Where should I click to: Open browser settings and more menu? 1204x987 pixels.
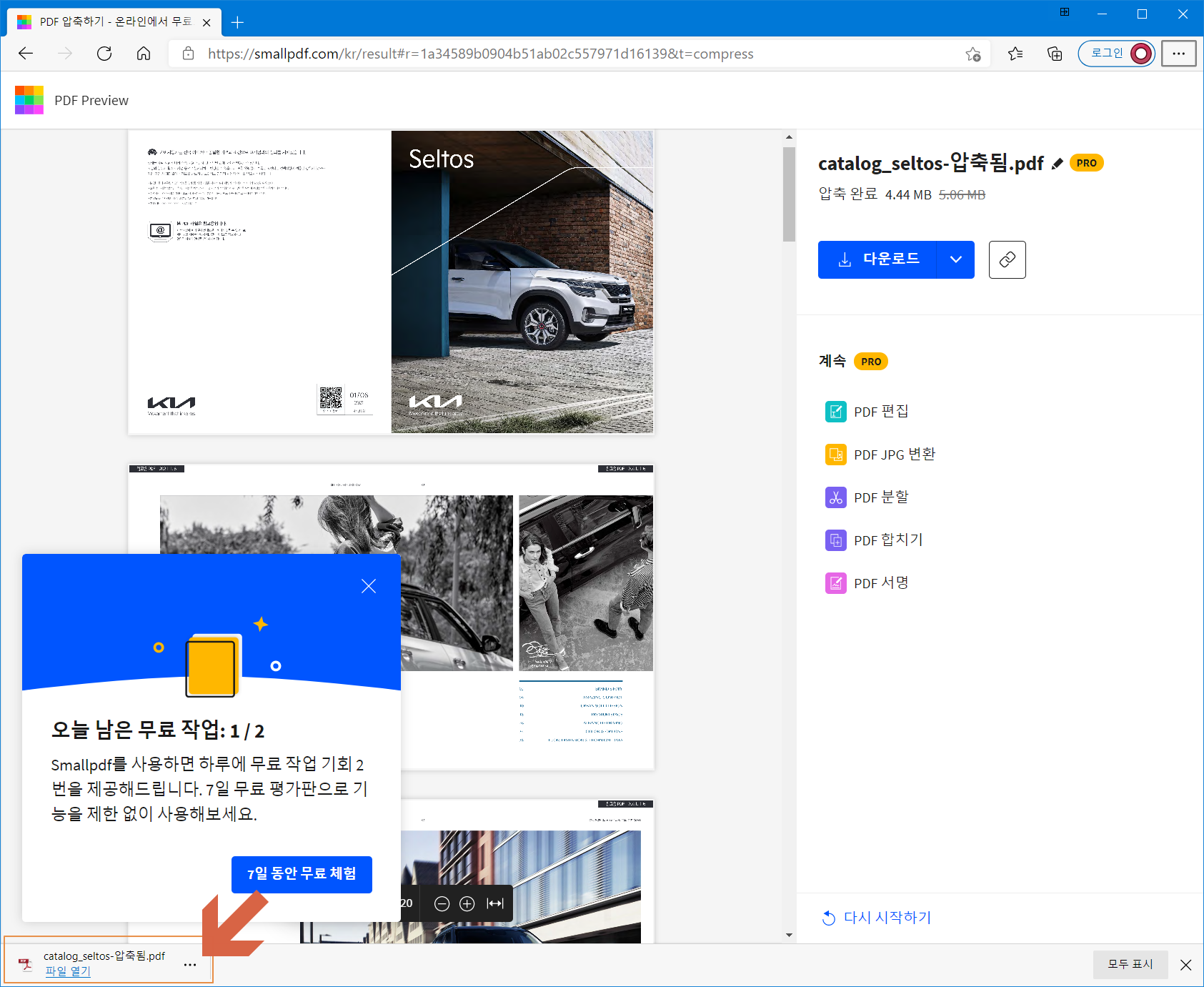coord(1179,54)
